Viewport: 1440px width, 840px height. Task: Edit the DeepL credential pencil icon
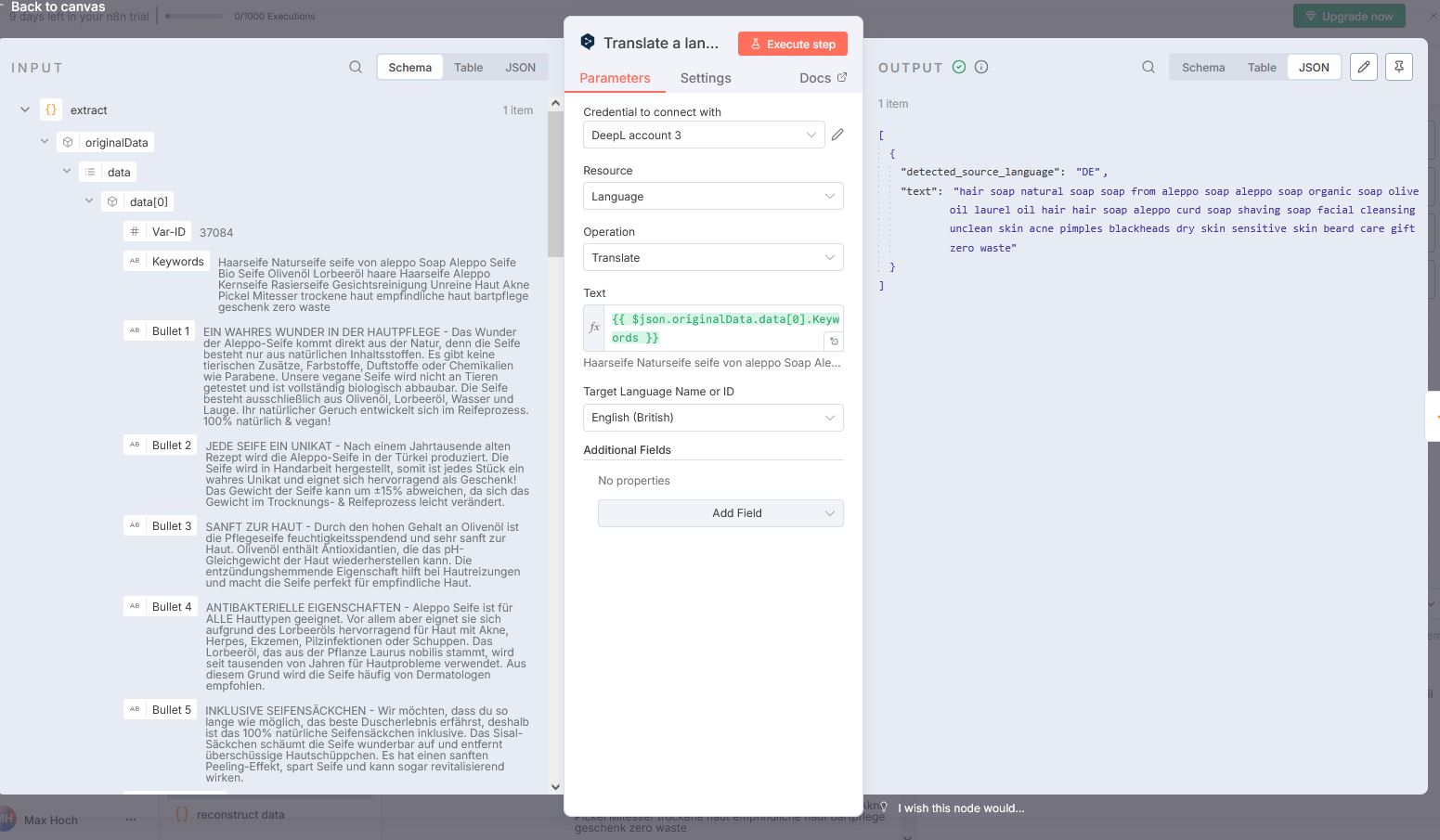(x=837, y=135)
